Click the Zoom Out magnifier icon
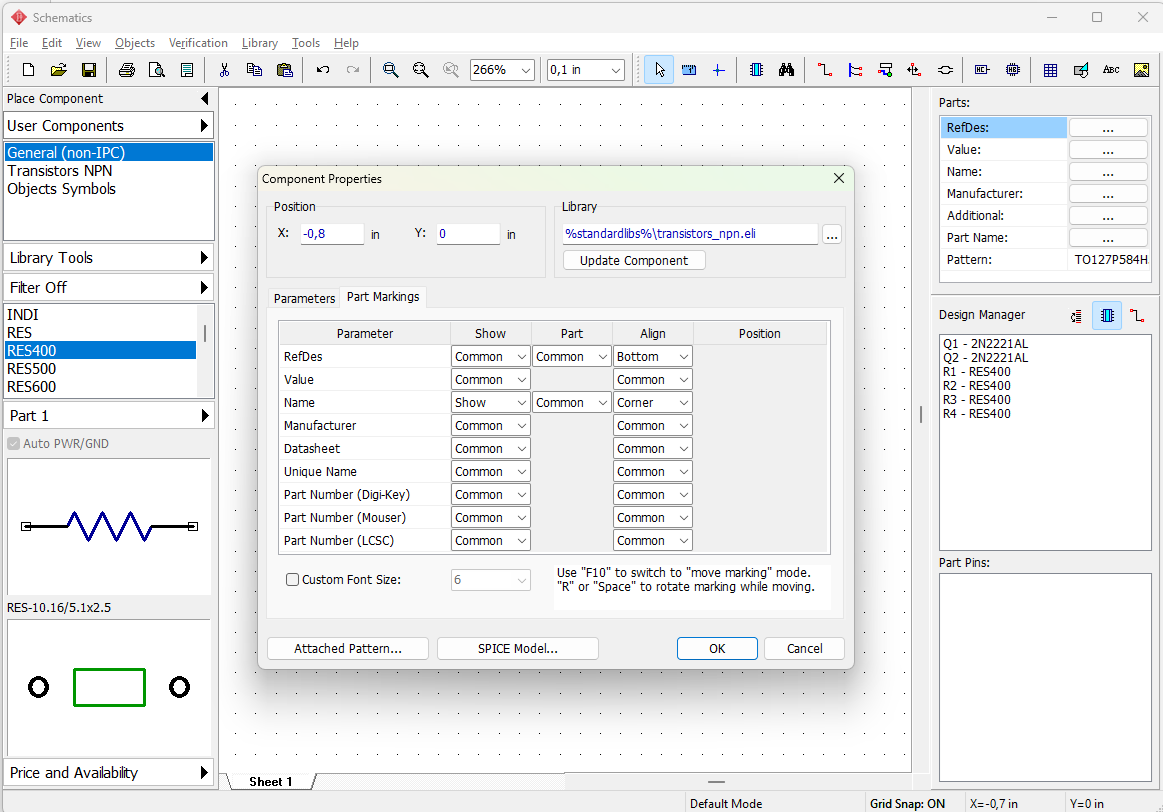1163x812 pixels. (421, 70)
